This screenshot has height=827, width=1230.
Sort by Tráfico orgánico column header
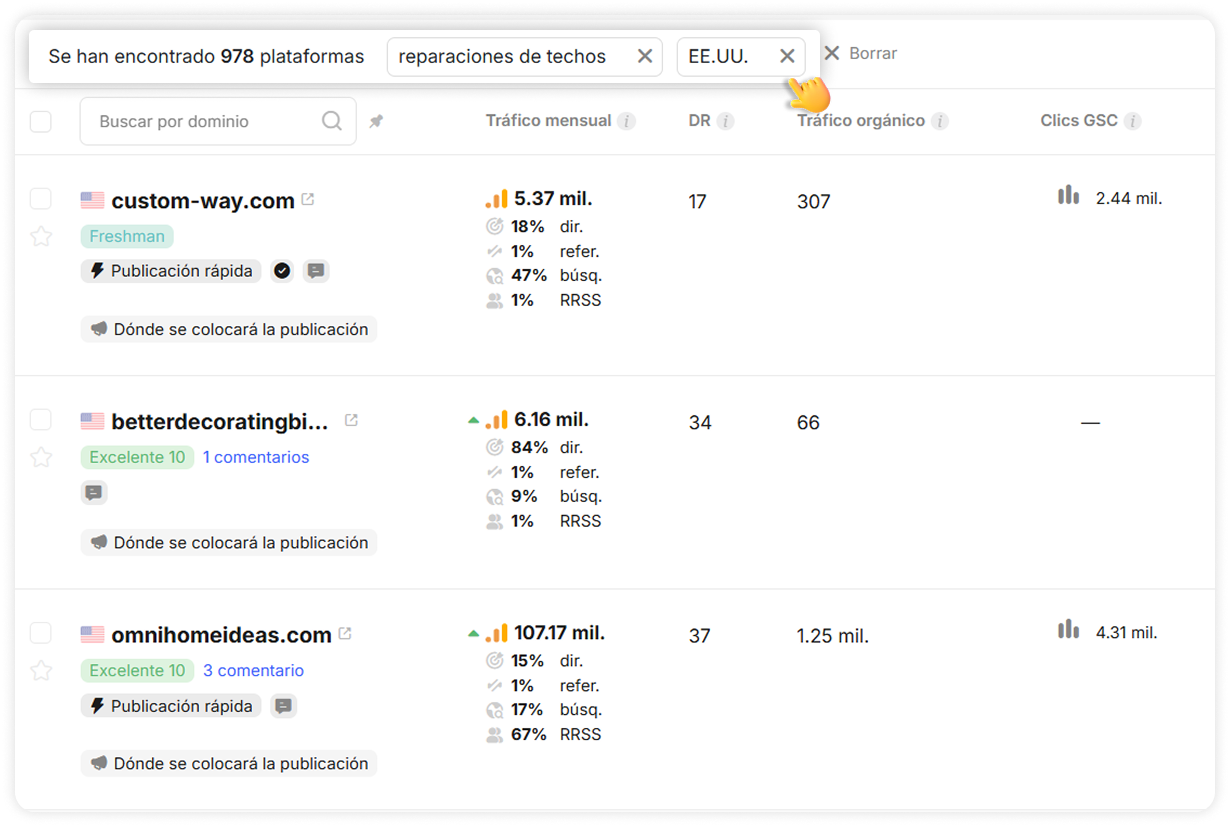860,121
